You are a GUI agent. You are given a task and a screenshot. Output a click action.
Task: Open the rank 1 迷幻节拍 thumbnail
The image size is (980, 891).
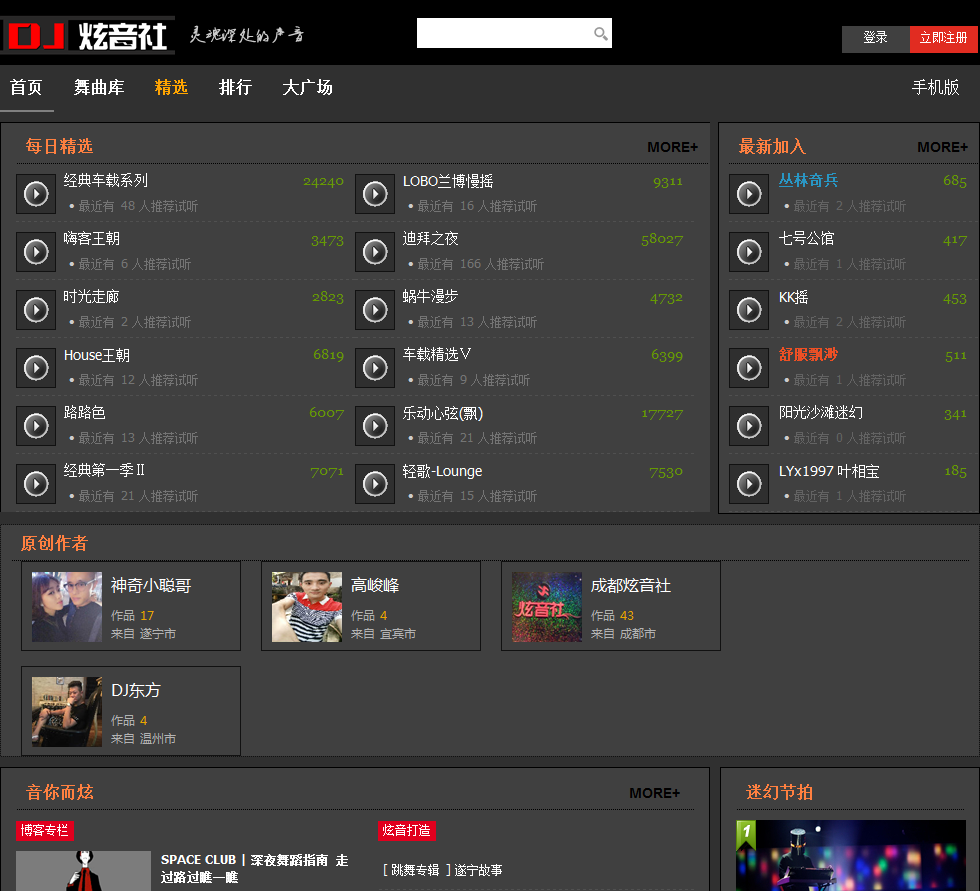point(851,855)
